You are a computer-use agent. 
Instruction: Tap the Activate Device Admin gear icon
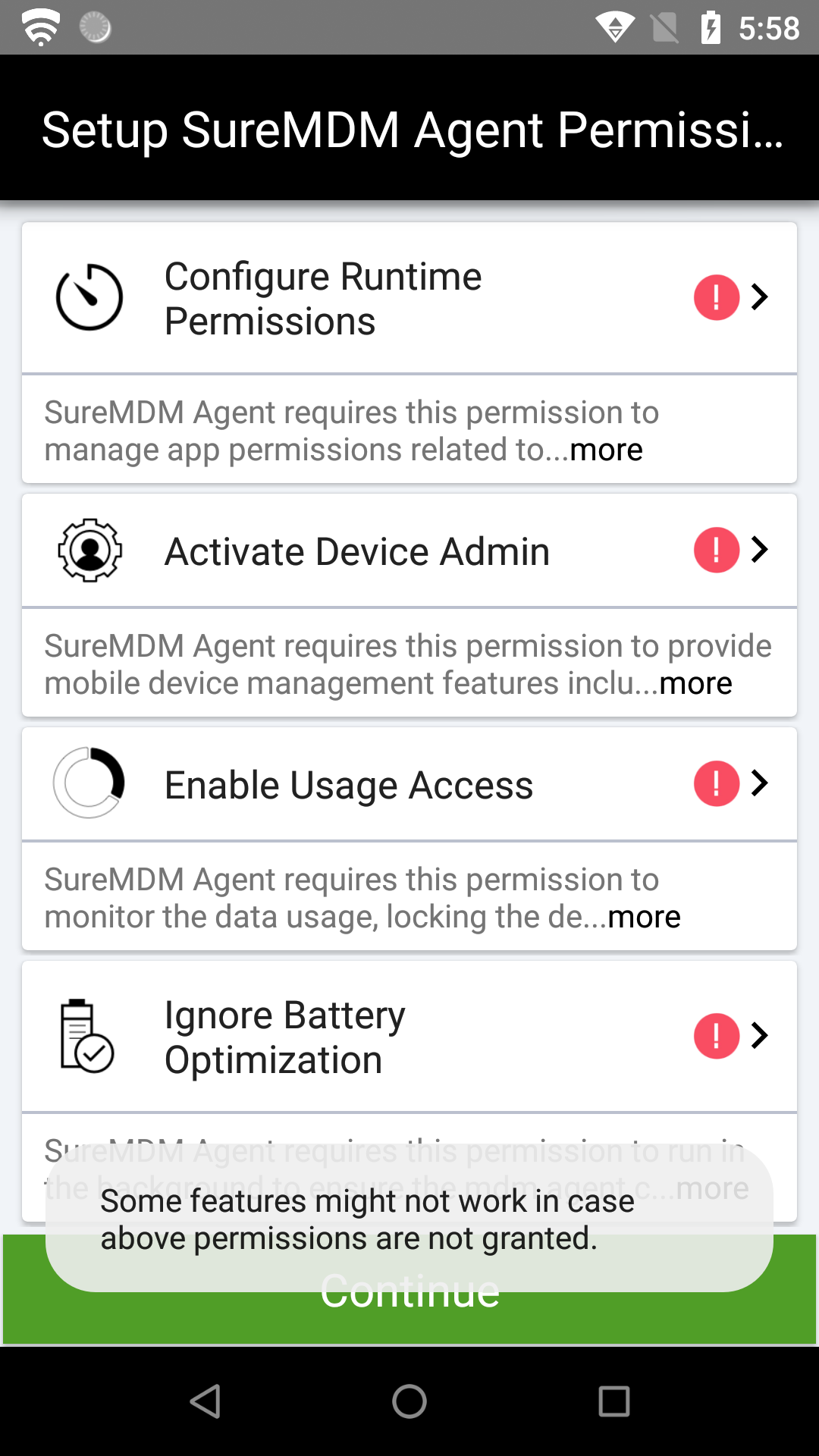point(89,551)
